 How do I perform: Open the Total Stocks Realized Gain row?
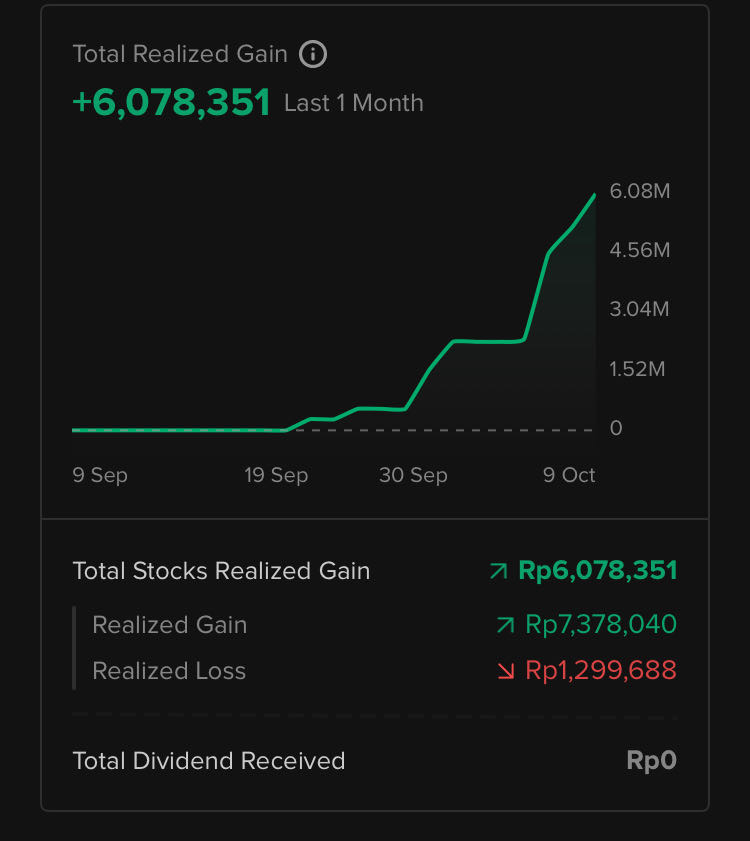pos(221,571)
